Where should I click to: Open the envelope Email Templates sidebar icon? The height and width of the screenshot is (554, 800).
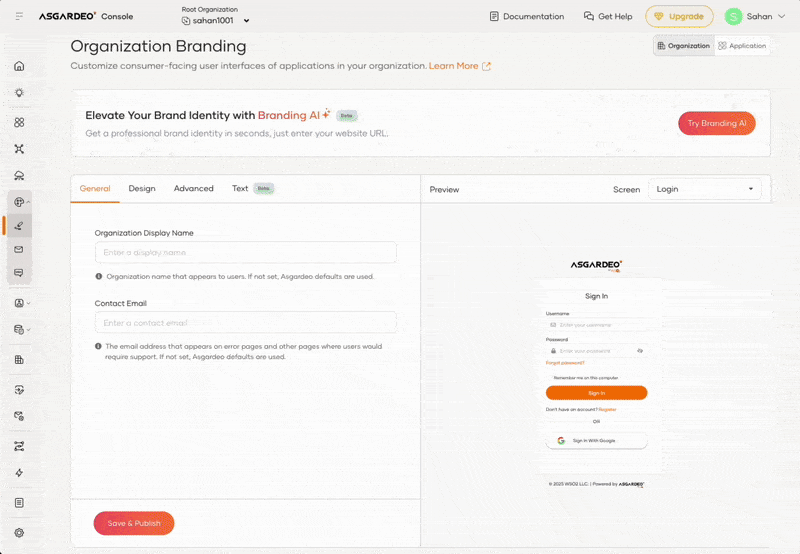[x=19, y=249]
